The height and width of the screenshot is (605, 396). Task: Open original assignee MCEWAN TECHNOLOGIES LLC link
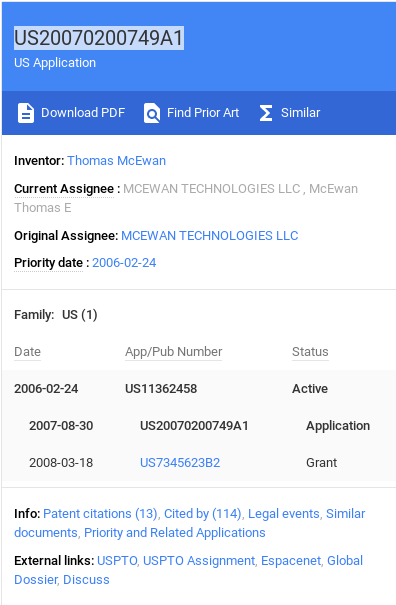[210, 235]
